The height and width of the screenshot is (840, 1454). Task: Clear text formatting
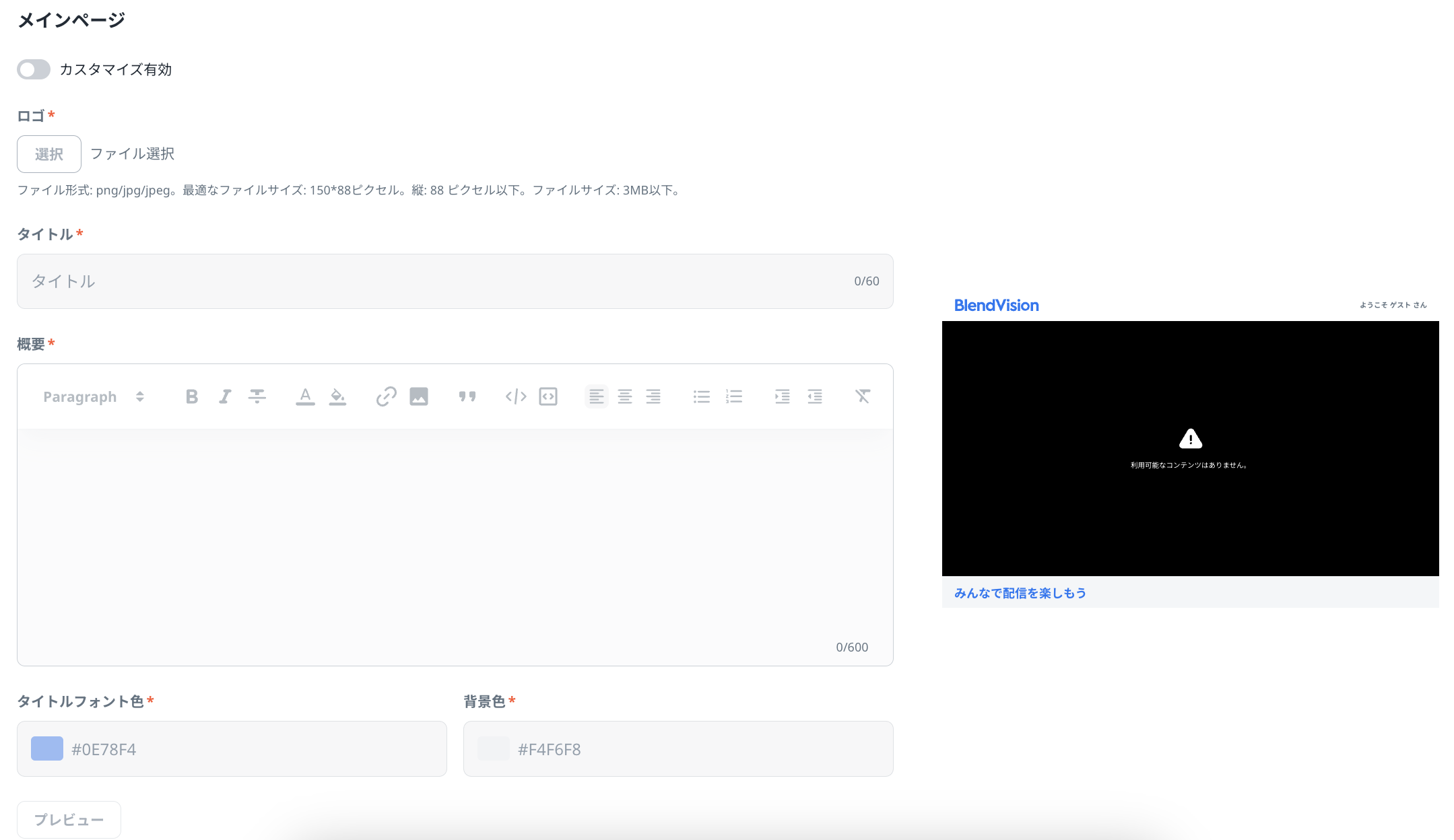click(863, 396)
